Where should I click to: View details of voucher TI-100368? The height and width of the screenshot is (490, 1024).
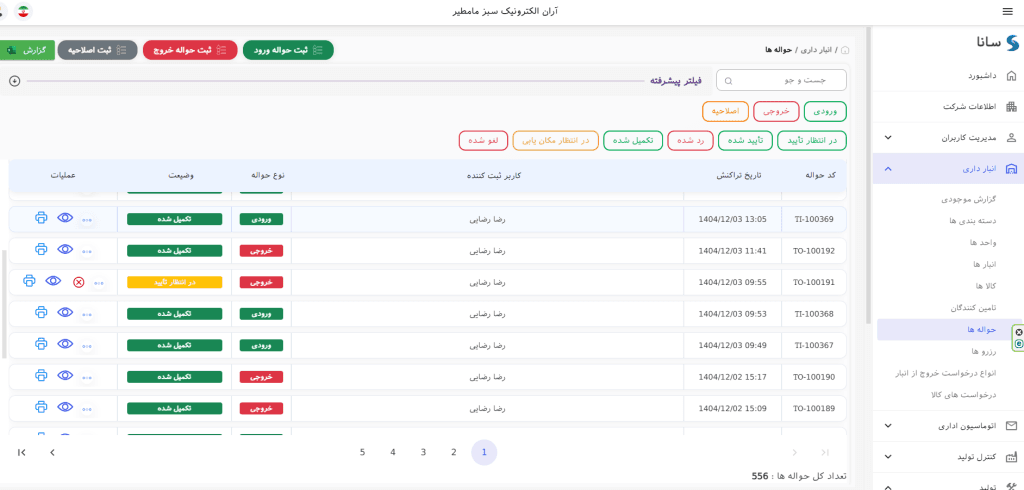65,312
